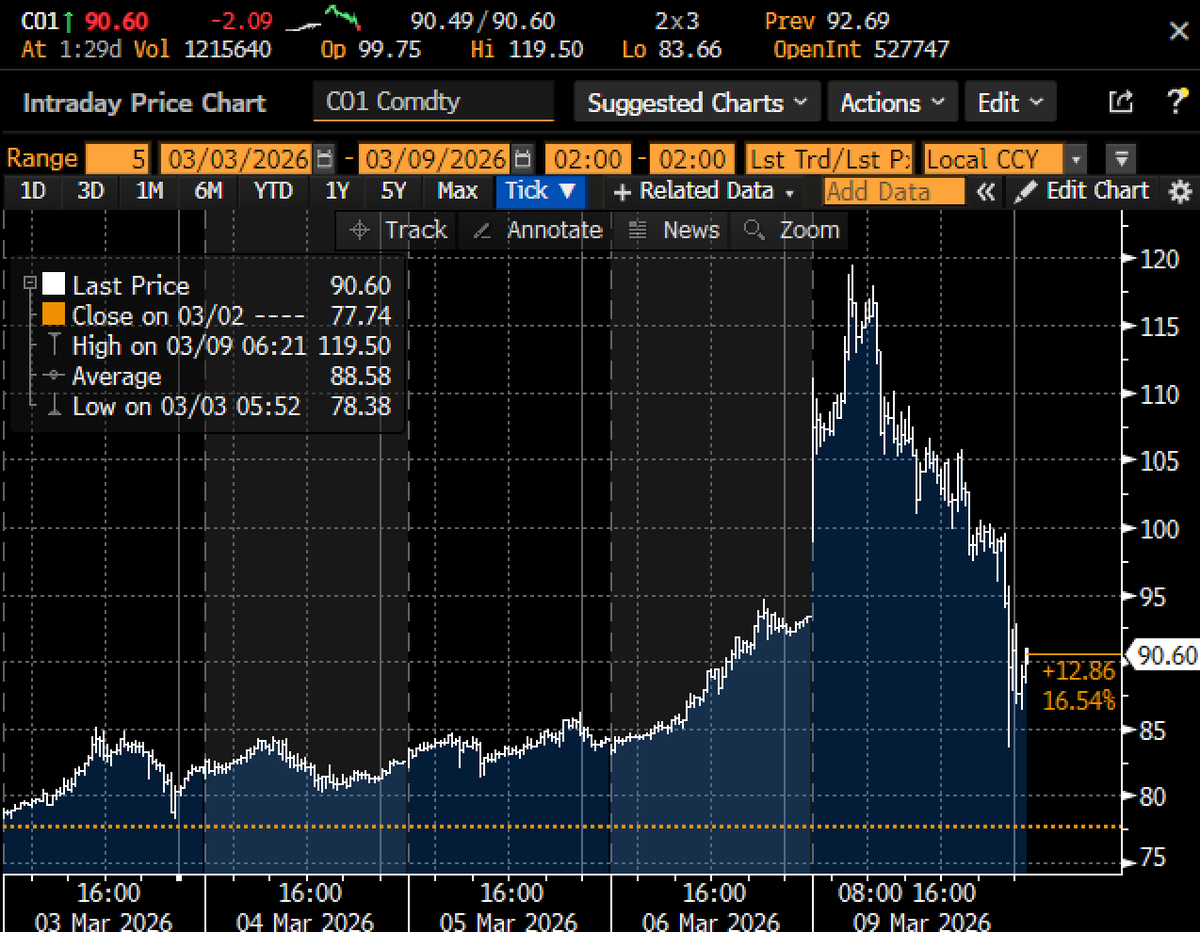Viewport: 1200px width, 932px height.
Task: Click Low on 03/03 05:52 legend row
Action: click(x=217, y=407)
